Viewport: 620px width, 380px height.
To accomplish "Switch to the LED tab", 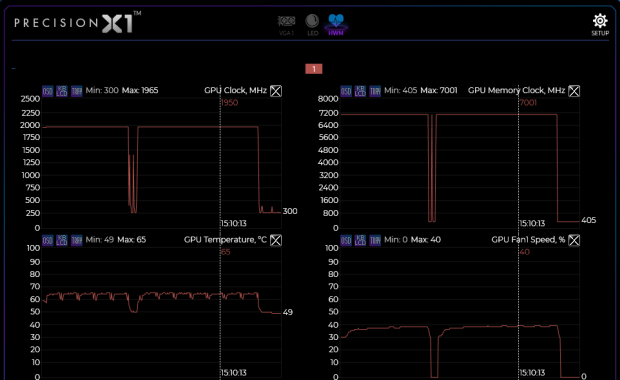I will tap(312, 25).
